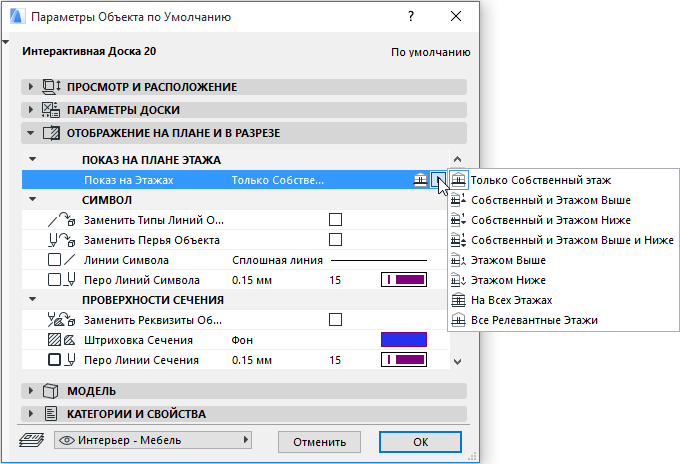The height and width of the screenshot is (464, 680).
Task: Click blue Штриховка Сечения color swatch
Action: click(x=404, y=340)
